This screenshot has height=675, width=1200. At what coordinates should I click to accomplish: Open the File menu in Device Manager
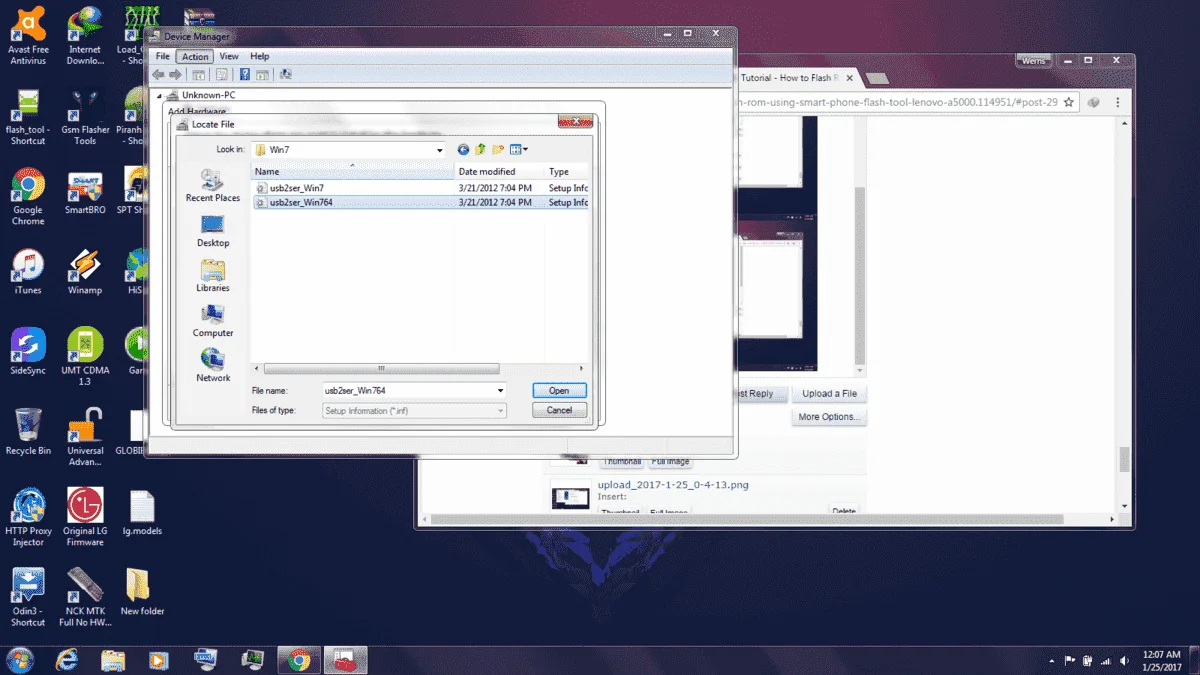point(163,57)
